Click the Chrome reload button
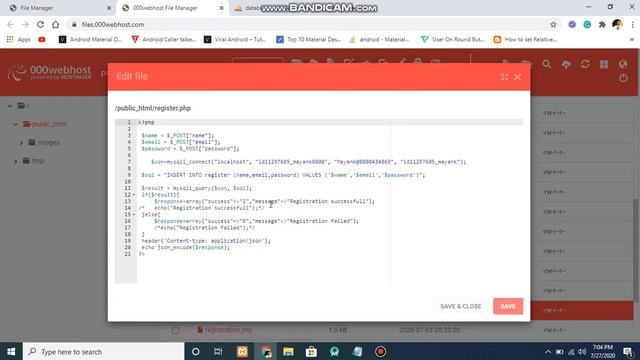640x360 pixels. pos(40,24)
